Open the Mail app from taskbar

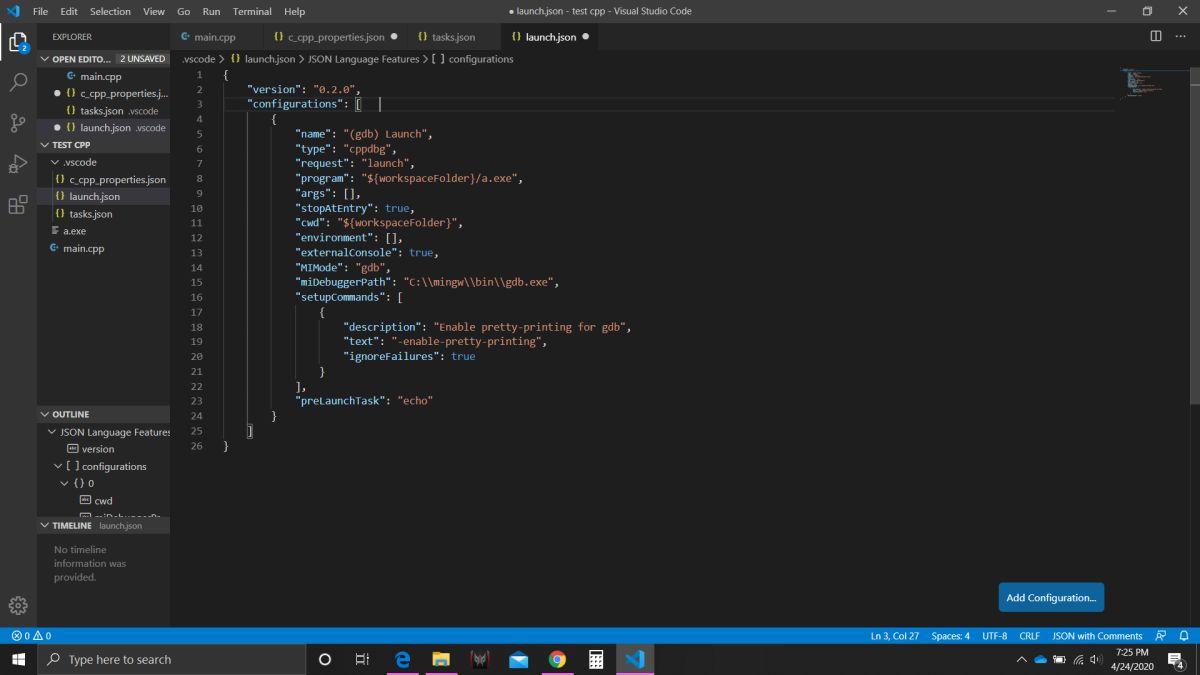pos(518,659)
